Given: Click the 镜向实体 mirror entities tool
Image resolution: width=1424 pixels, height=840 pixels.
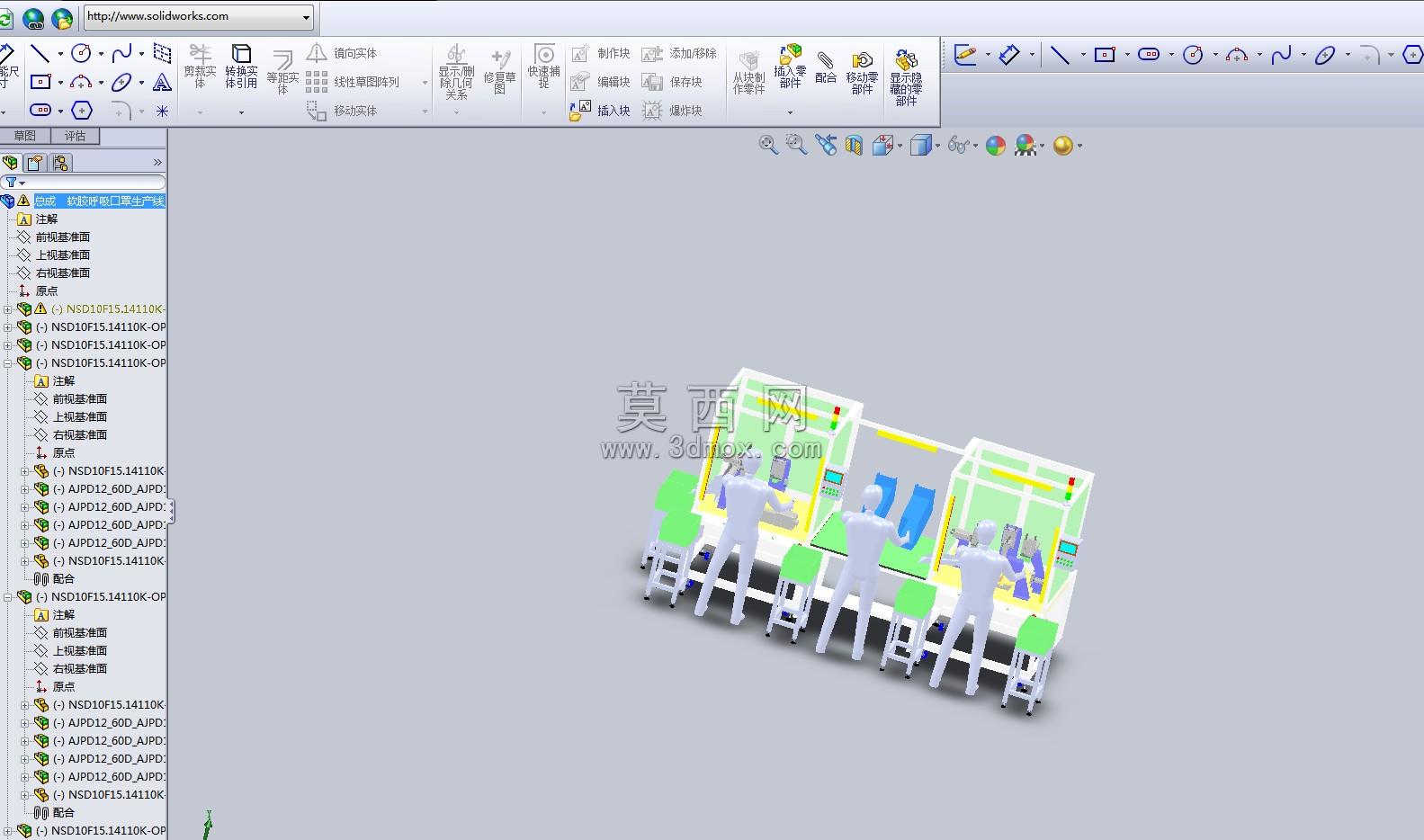Looking at the screenshot, I should [344, 53].
